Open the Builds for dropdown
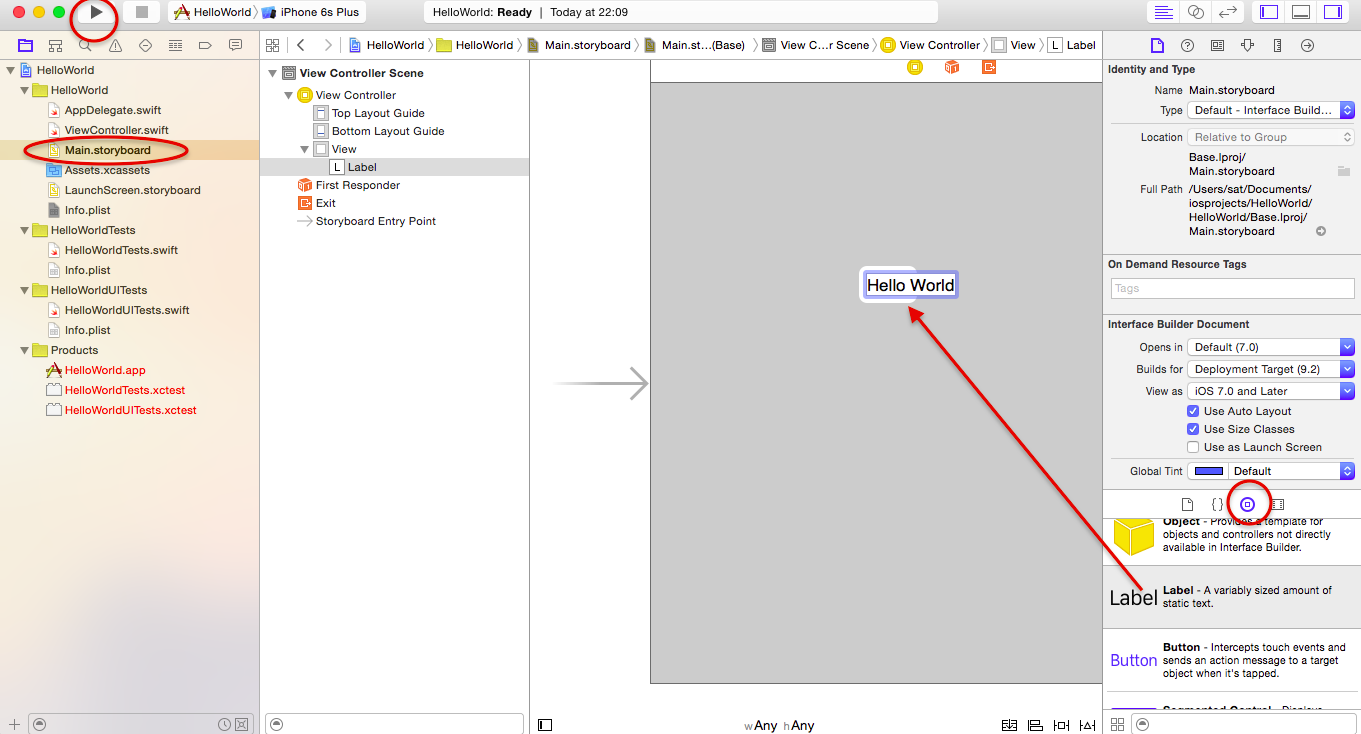Viewport: 1361px width, 734px height. [1271, 369]
